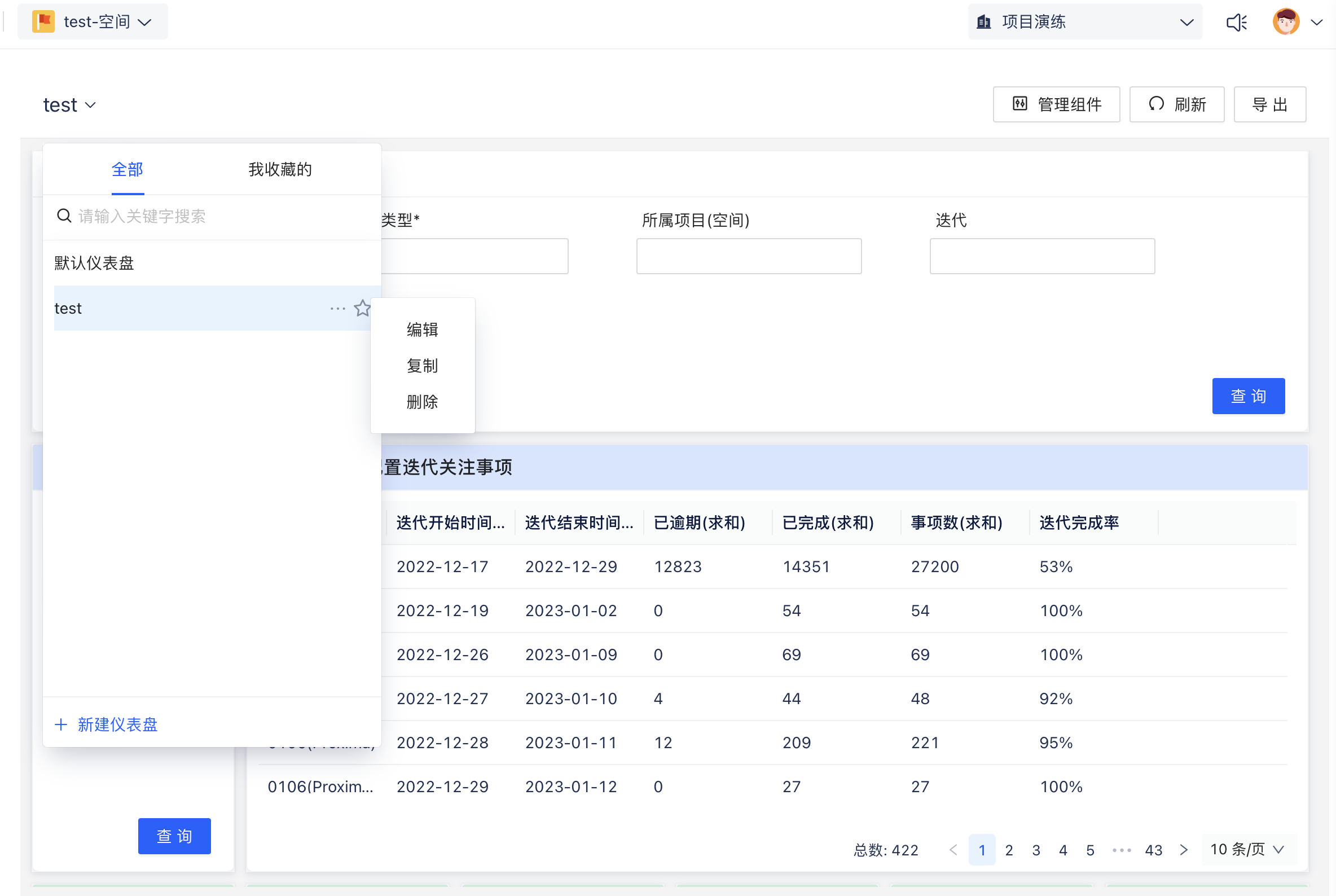This screenshot has height=896, width=1336.
Task: Open the 10 条/页 page size dropdown
Action: click(x=1247, y=850)
